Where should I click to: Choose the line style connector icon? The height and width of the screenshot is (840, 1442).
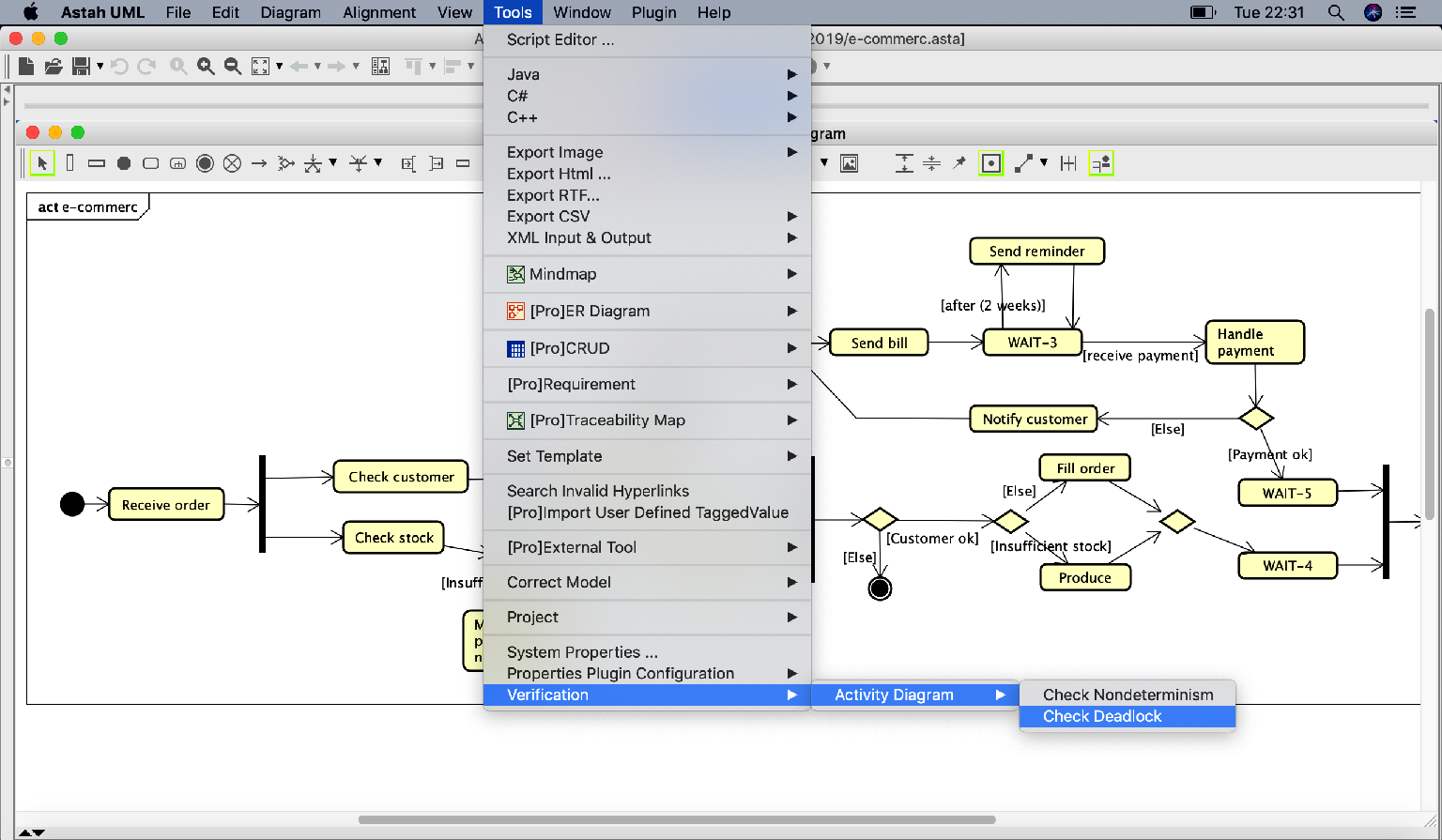[1023, 163]
